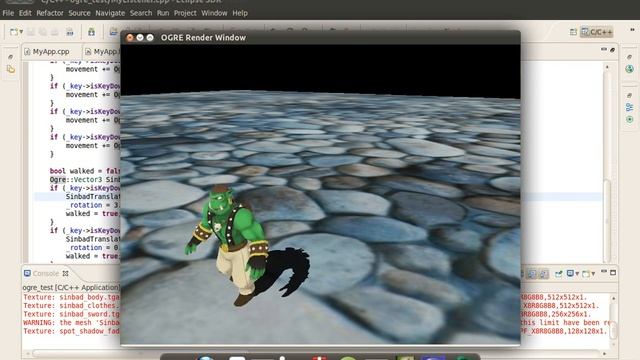Maximize the editor area

612,49
